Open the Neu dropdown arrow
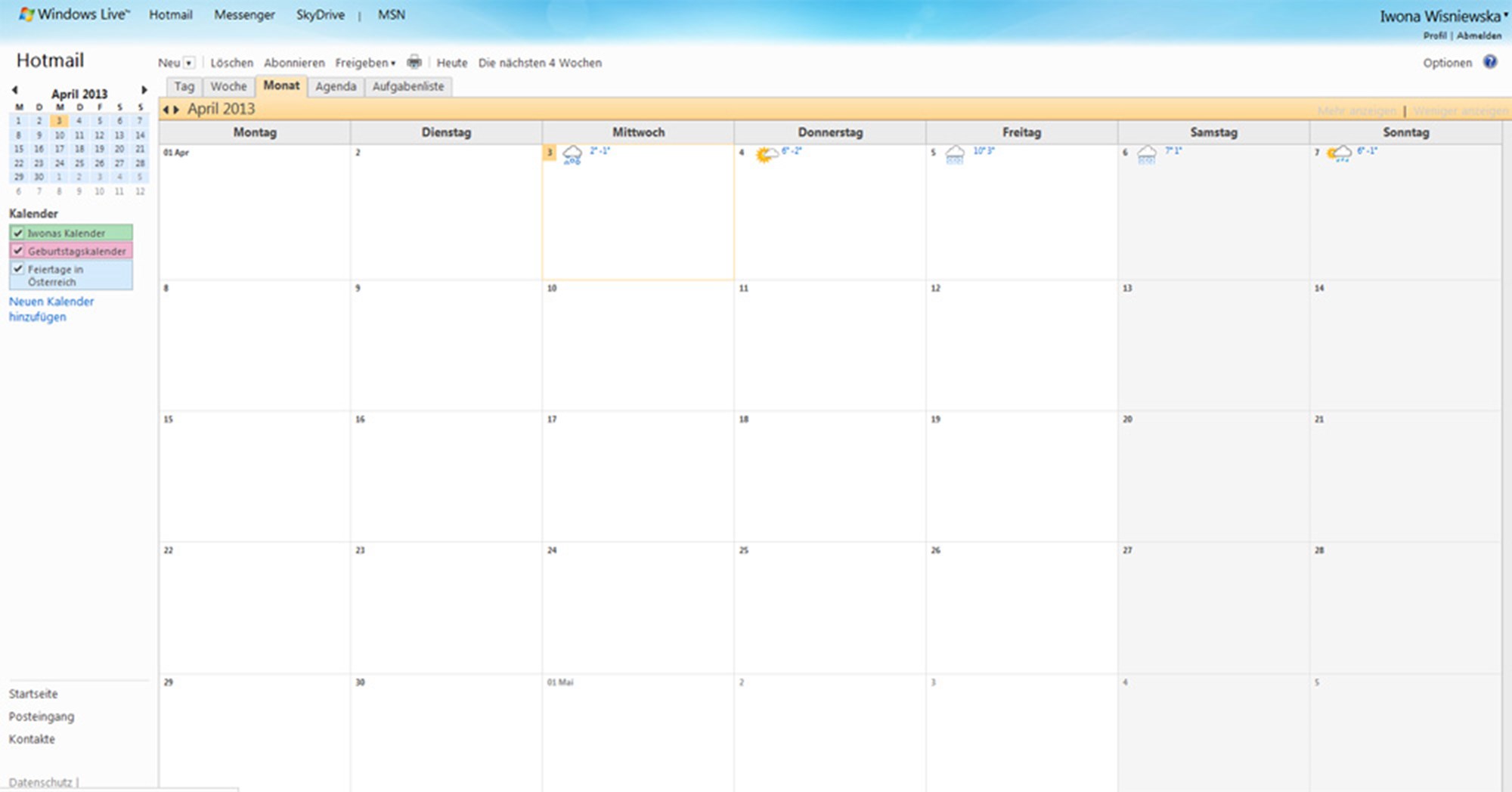1512x792 pixels. (x=189, y=63)
